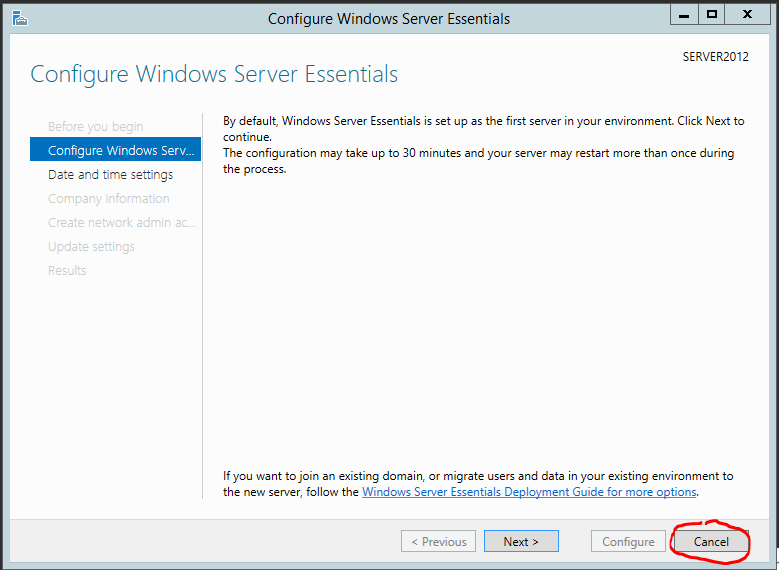Open the Company information step
779x570 pixels.
(108, 198)
